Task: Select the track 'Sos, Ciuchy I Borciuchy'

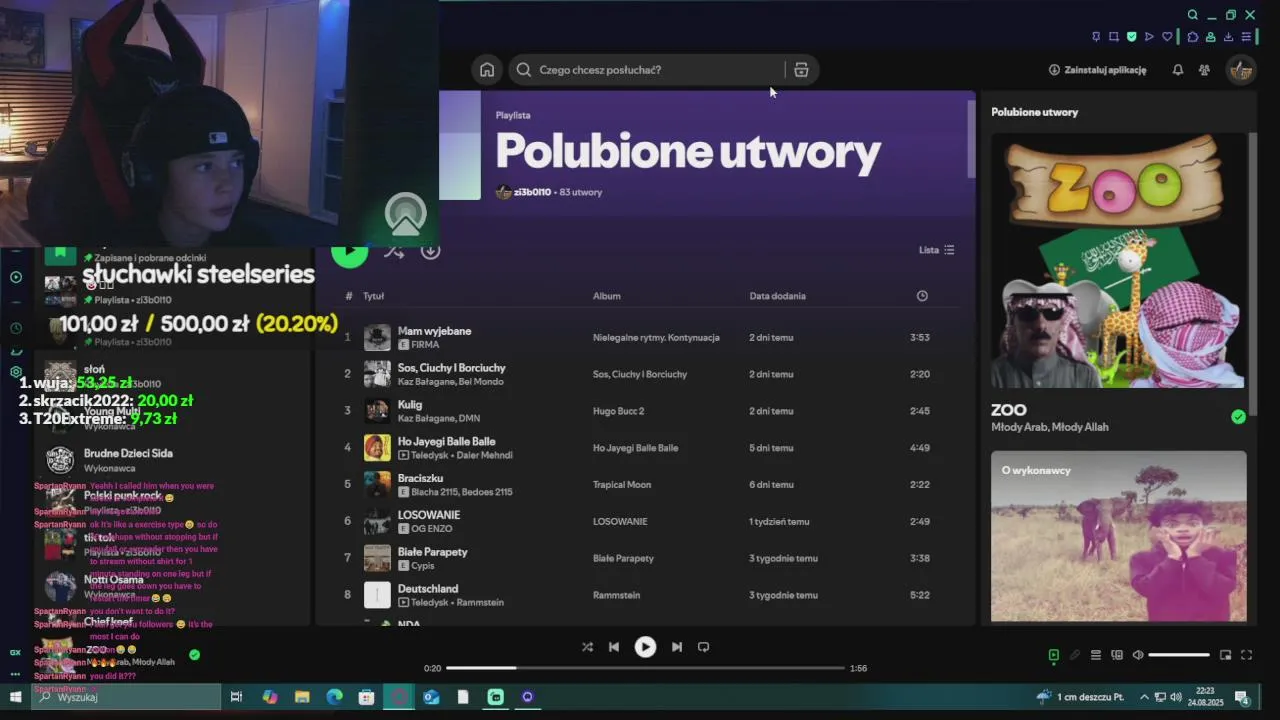Action: click(451, 368)
